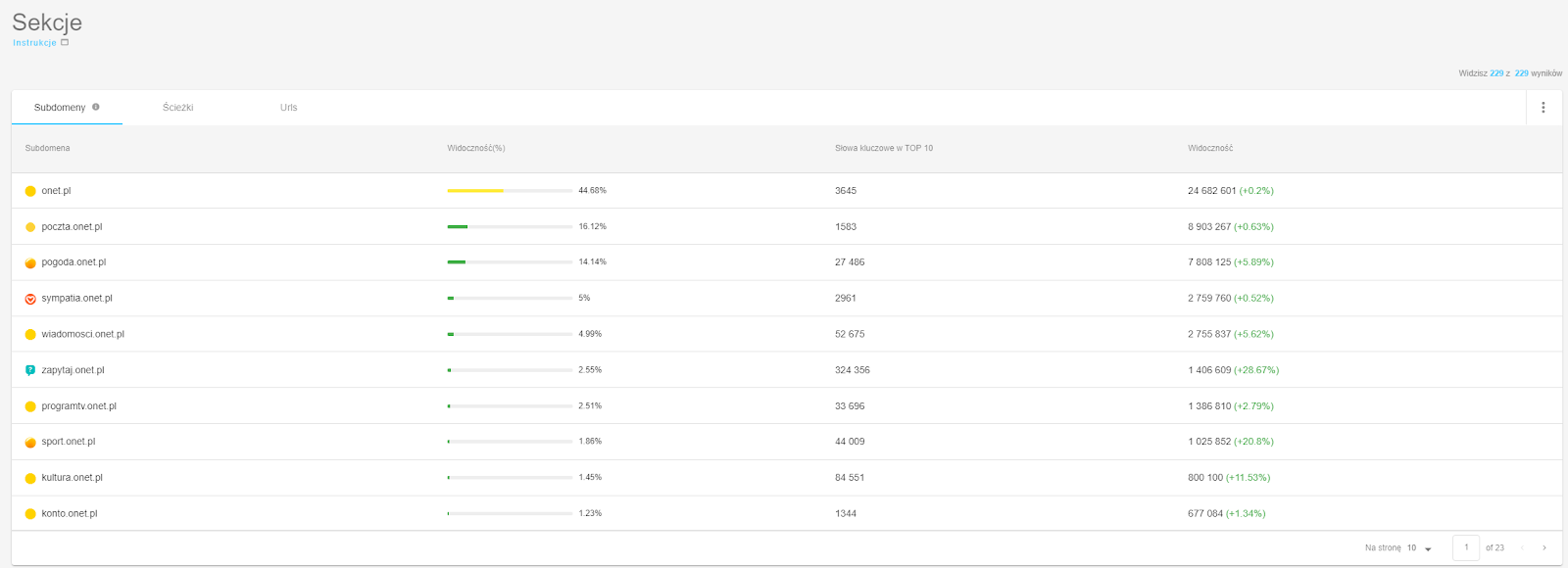Click the 2.55% visibility percentage
The image size is (1568, 568).
(590, 370)
